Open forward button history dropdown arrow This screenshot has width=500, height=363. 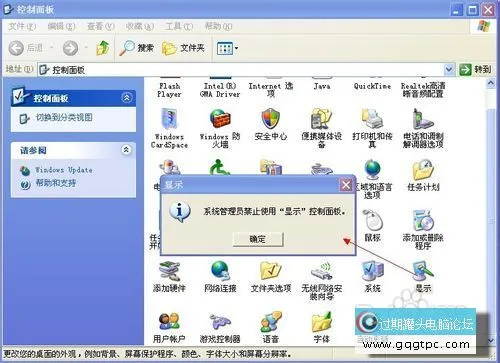click(86, 48)
